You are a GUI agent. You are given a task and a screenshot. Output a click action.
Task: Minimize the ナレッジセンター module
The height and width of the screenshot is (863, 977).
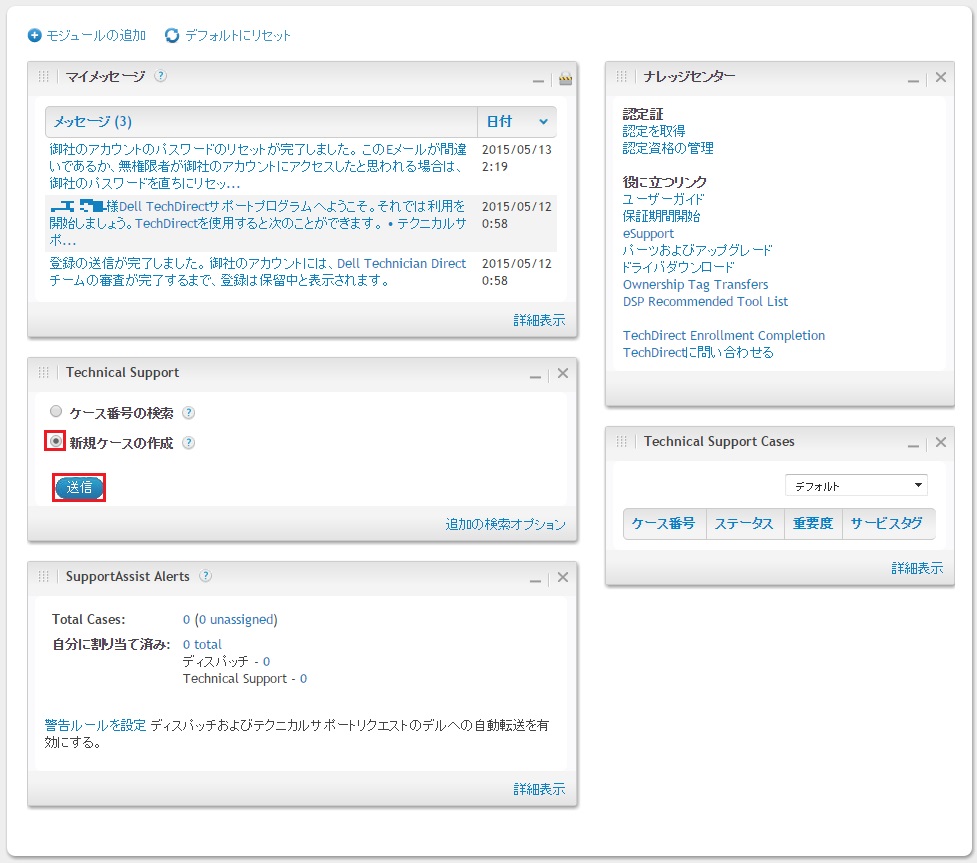coord(913,81)
